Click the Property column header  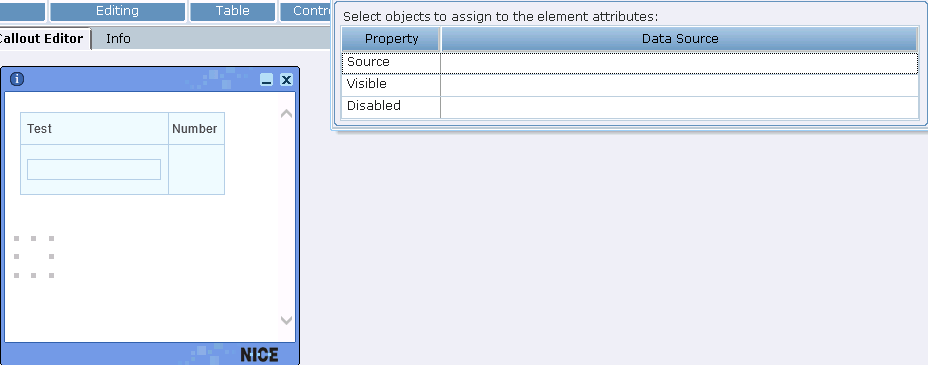391,39
